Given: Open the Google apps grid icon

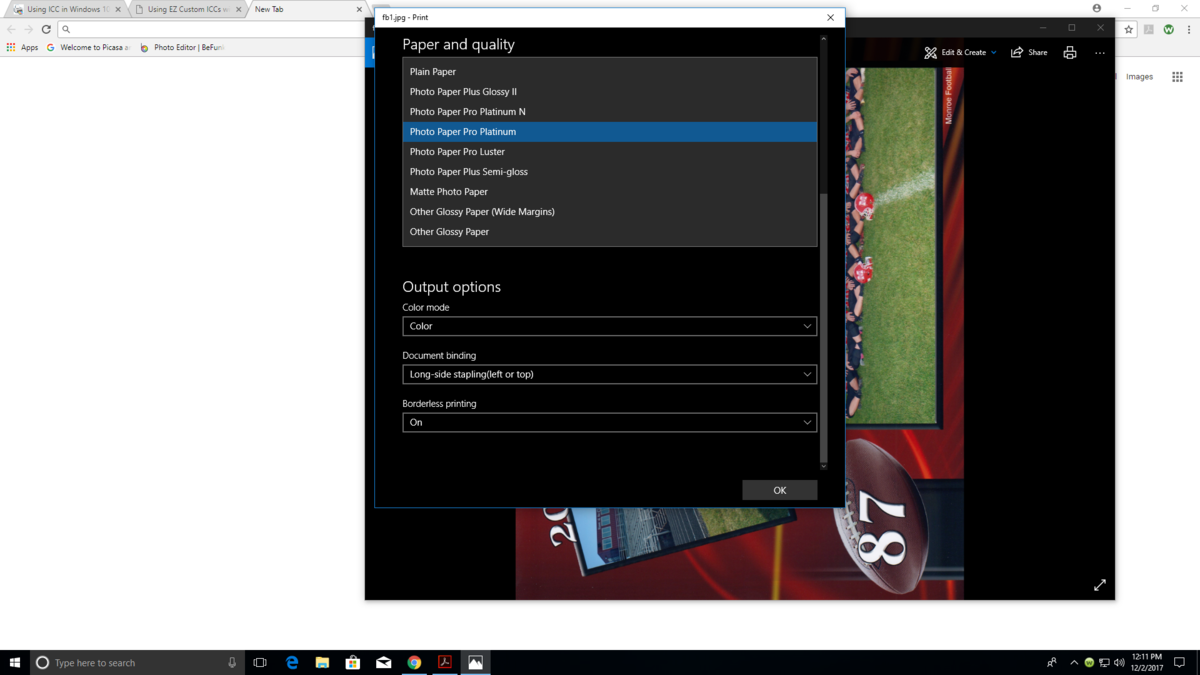Looking at the screenshot, I should [1177, 77].
